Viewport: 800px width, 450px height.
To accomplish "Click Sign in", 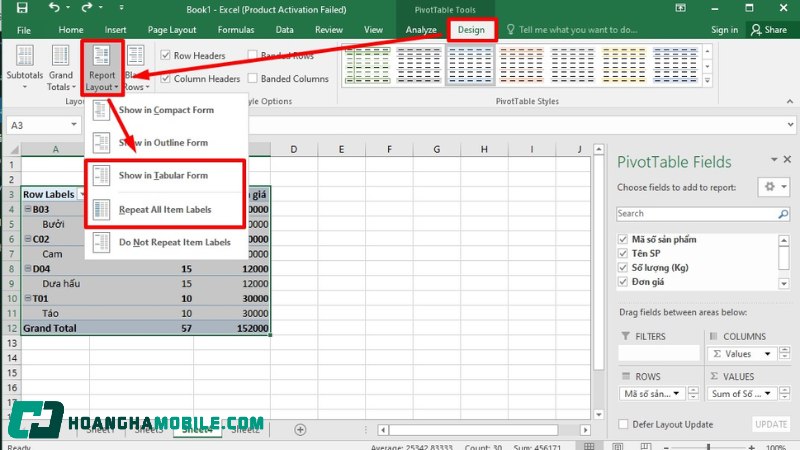I will [x=724, y=30].
